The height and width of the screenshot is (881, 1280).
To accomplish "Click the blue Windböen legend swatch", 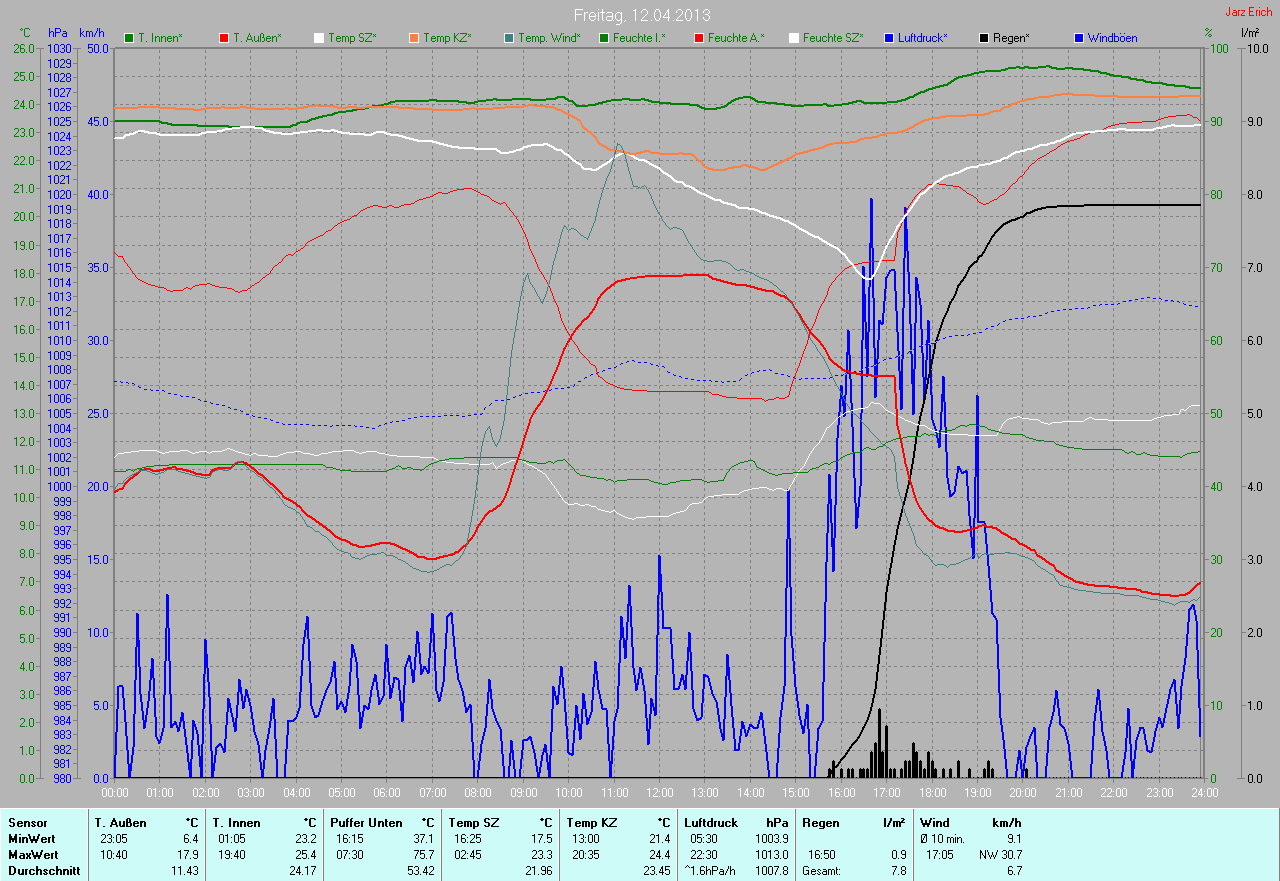I will [x=1079, y=38].
